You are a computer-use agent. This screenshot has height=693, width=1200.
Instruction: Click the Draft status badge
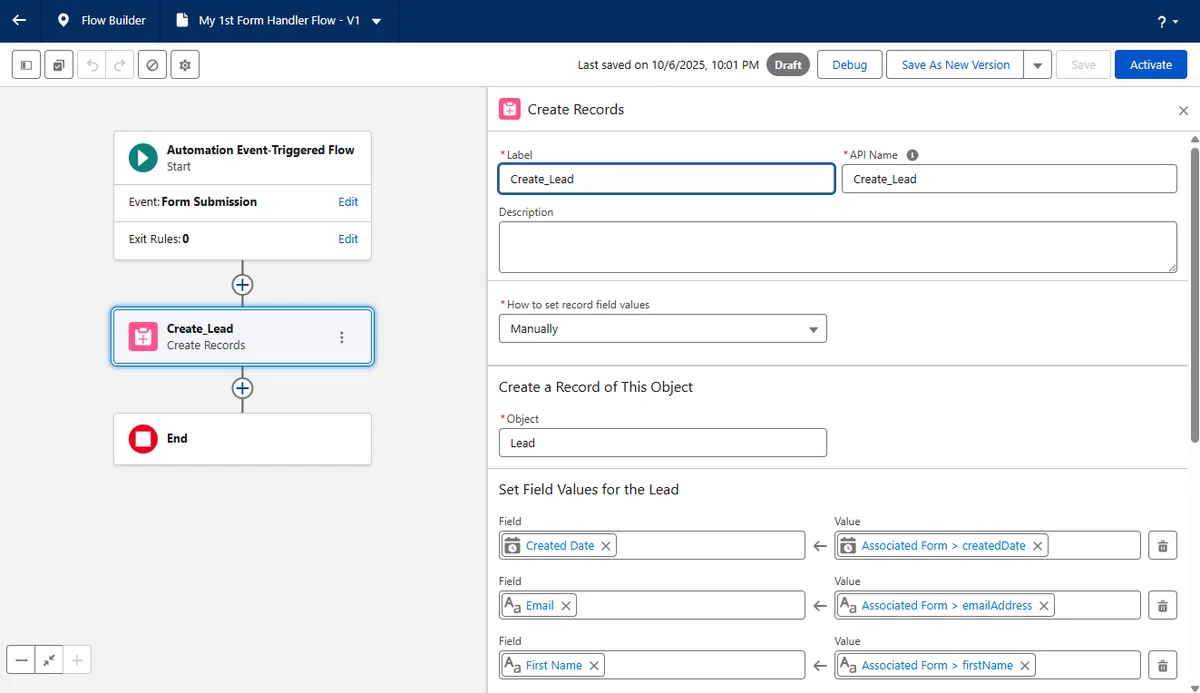tap(788, 65)
